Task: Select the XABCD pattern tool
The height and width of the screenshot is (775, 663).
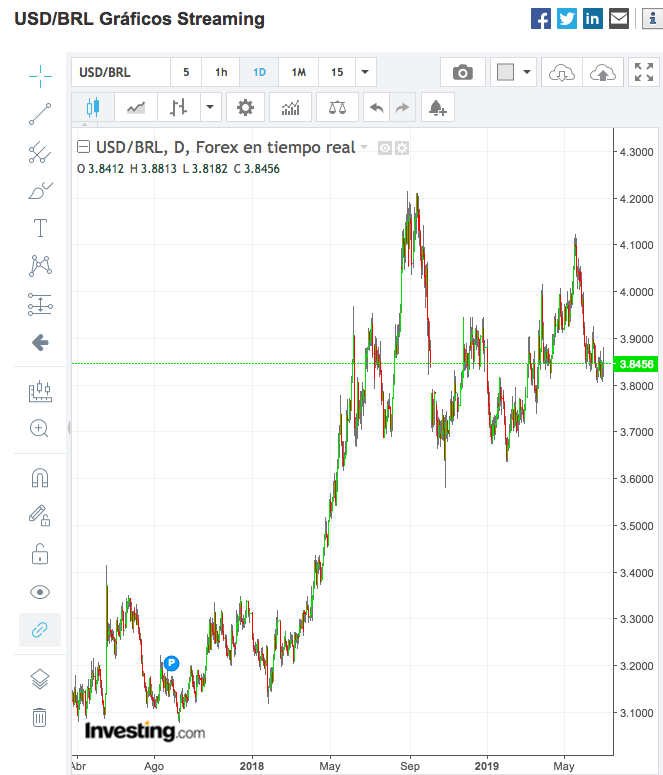Action: point(40,266)
